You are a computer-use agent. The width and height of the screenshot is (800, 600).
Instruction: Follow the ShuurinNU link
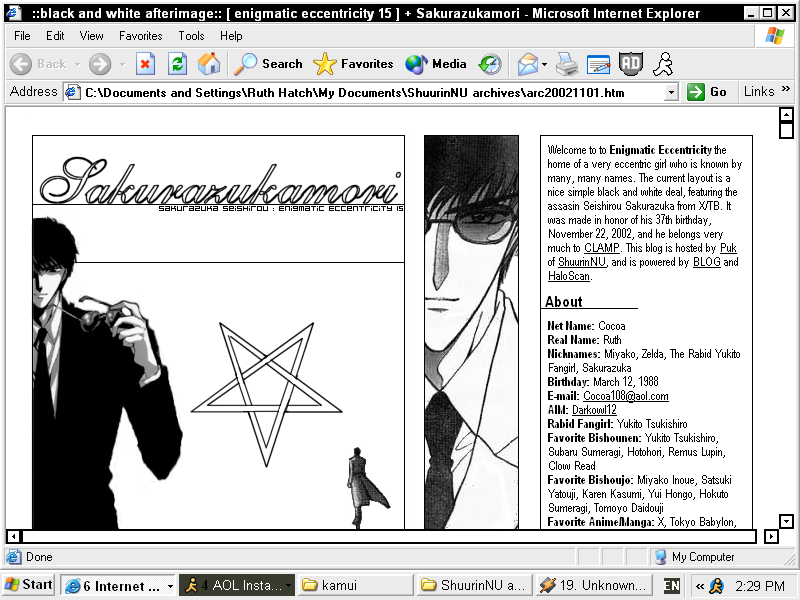click(x=581, y=262)
